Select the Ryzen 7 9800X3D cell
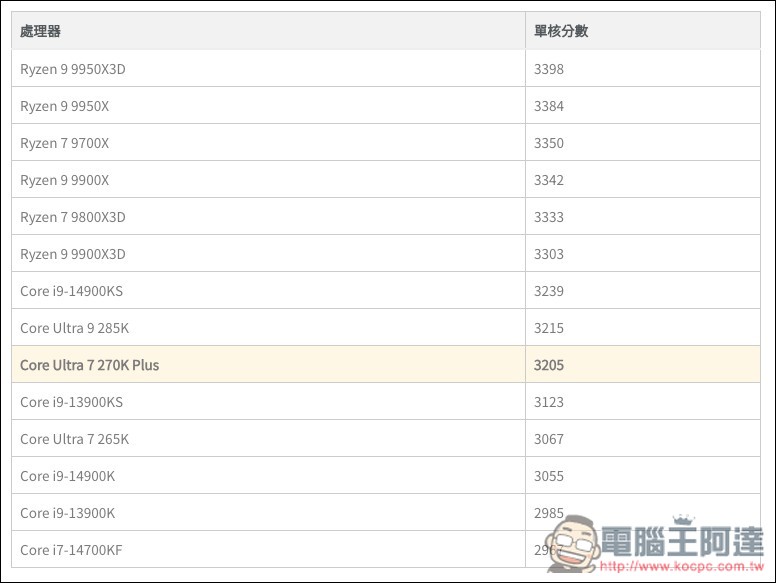The width and height of the screenshot is (776, 583). click(x=72, y=217)
